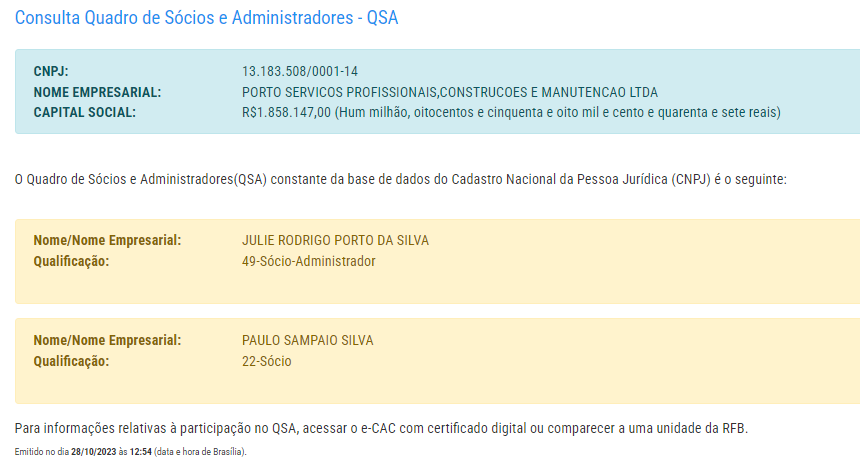Click the emission time 12:54
The width and height of the screenshot is (860, 463).
tap(140, 452)
